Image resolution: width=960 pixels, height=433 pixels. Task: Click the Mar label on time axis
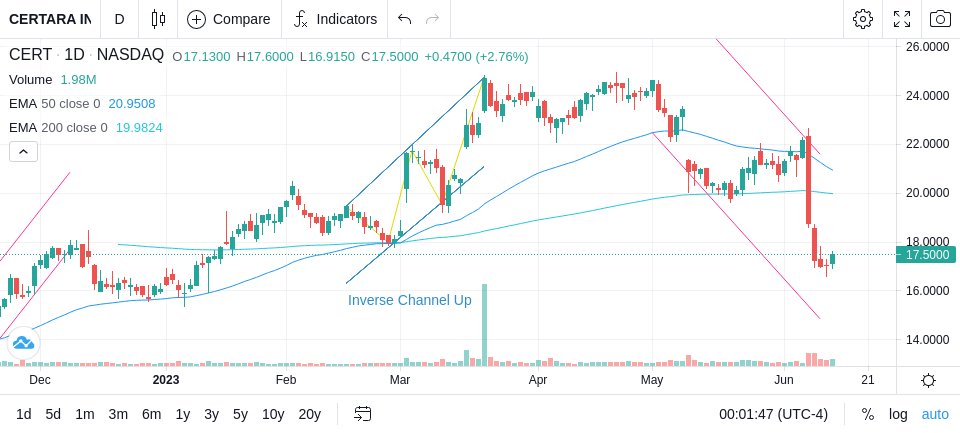point(400,380)
